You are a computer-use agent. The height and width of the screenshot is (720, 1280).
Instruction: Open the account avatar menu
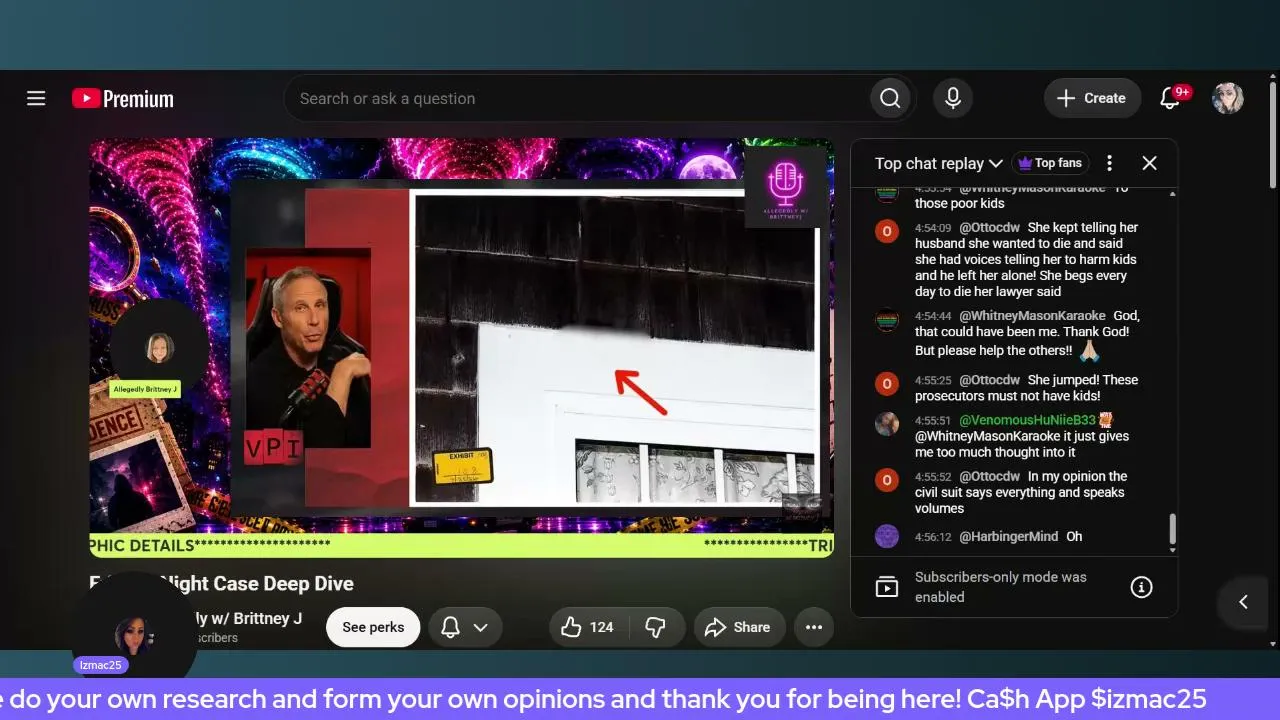tap(1228, 98)
